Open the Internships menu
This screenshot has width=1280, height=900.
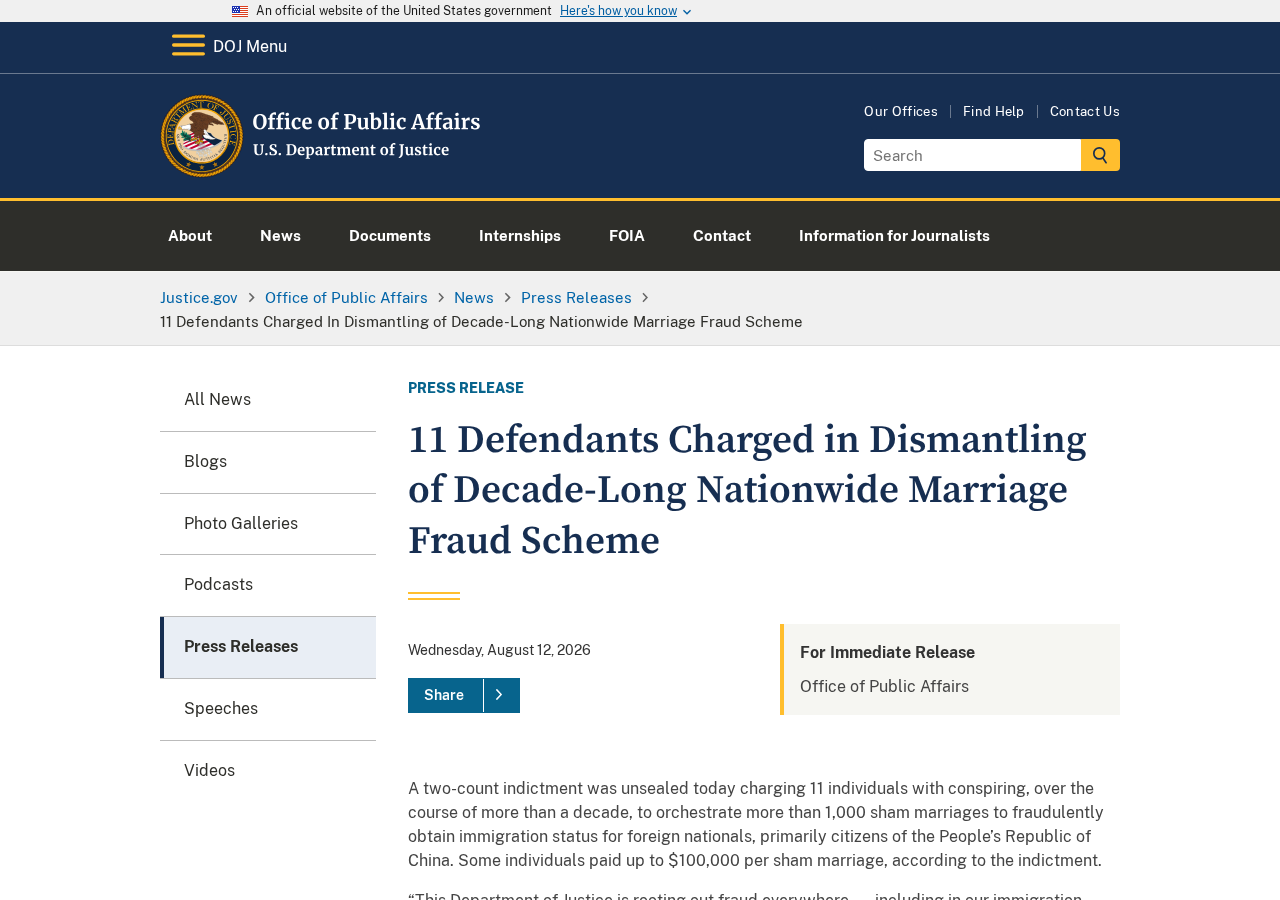(x=520, y=236)
